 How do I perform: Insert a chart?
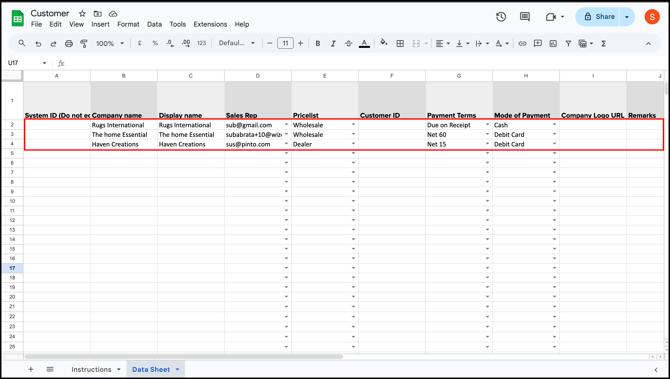coord(553,44)
